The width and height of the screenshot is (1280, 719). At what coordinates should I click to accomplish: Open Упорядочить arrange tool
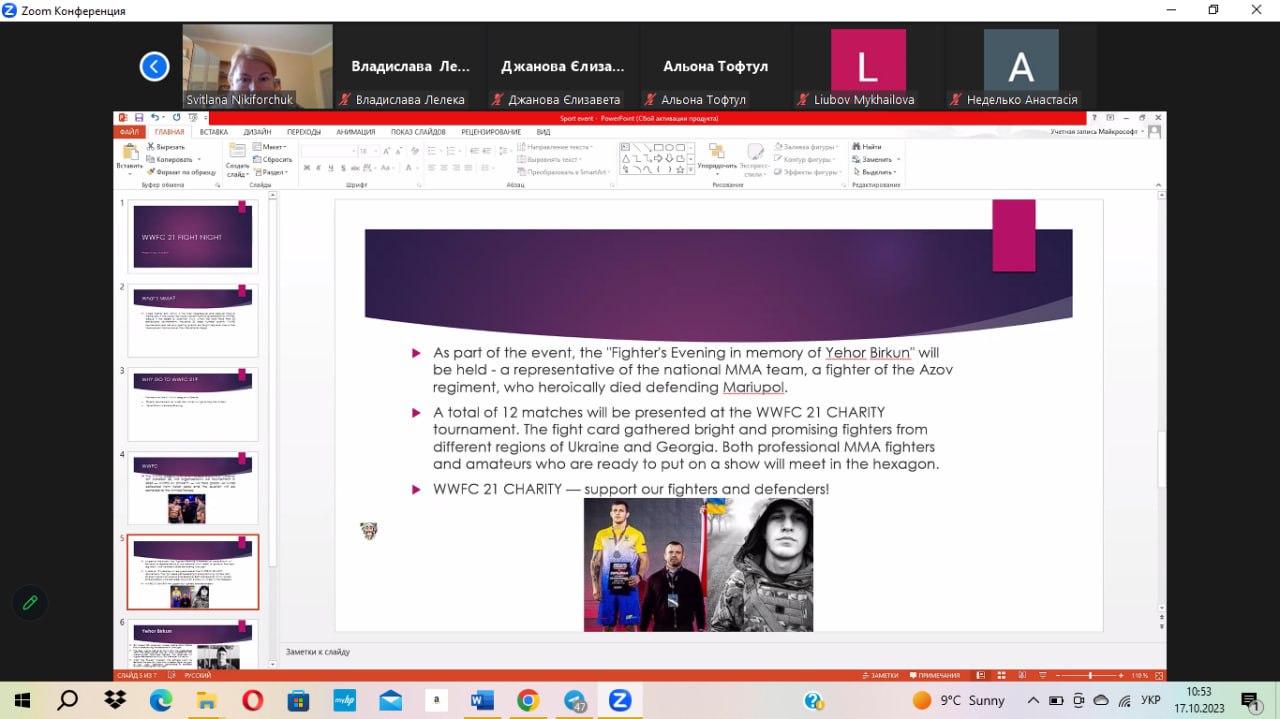[x=717, y=158]
